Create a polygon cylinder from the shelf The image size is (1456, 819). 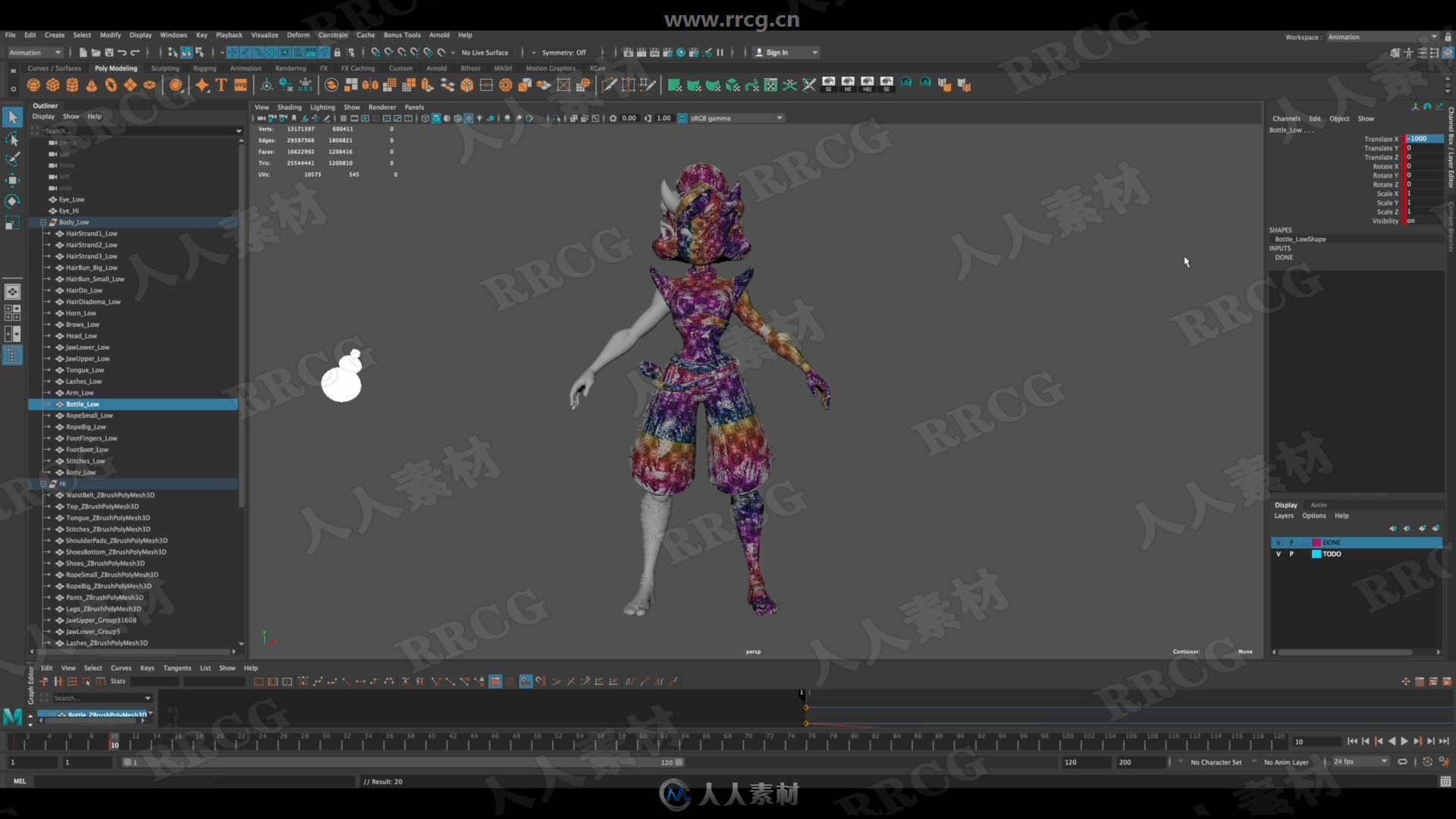tap(72, 85)
